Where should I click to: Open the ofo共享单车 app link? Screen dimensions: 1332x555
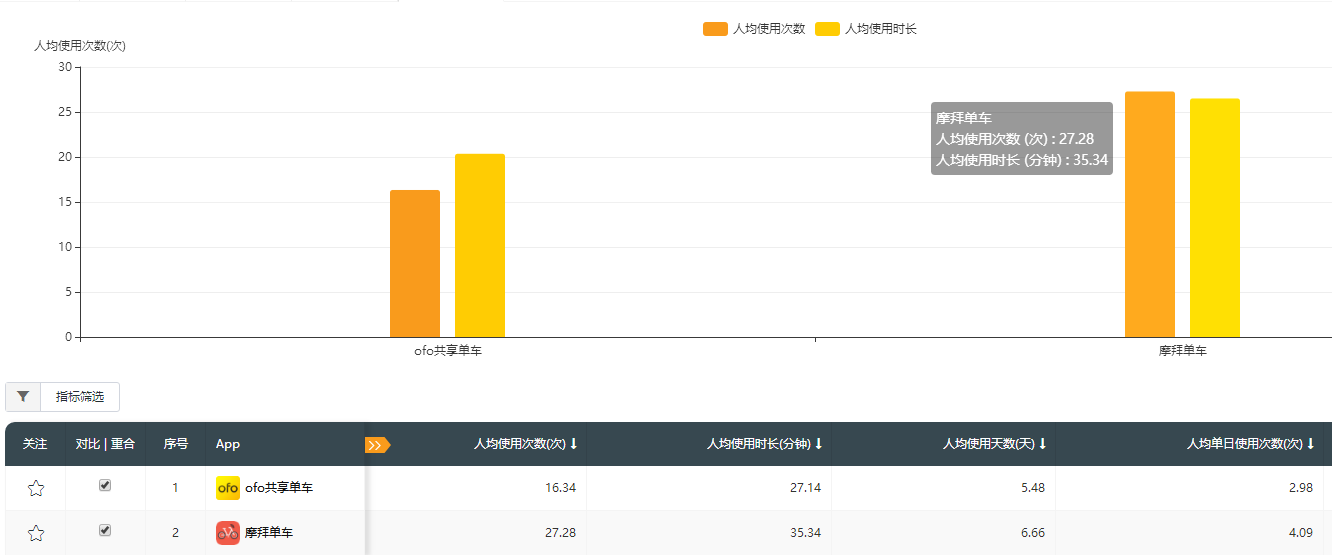(x=279, y=488)
